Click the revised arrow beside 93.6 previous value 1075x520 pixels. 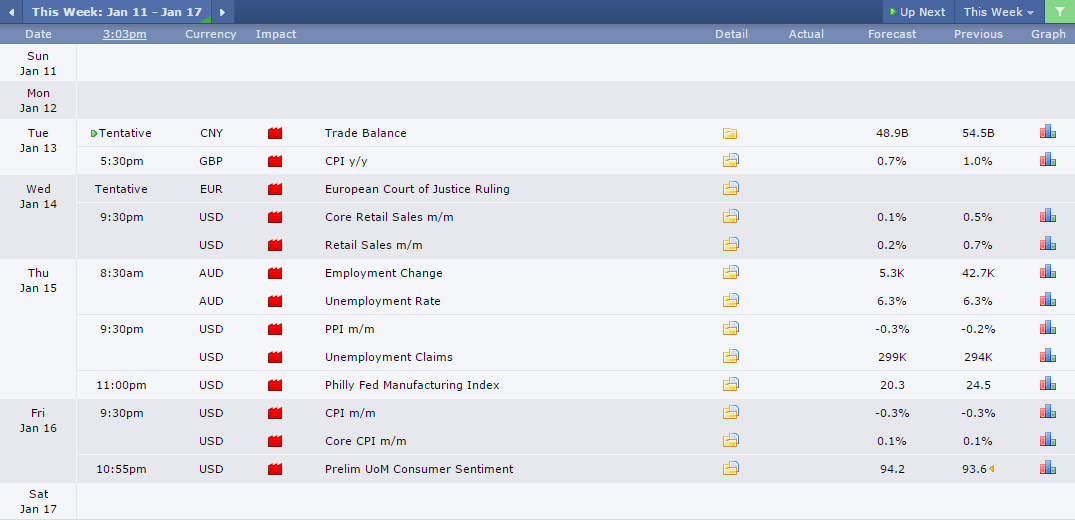tap(992, 469)
